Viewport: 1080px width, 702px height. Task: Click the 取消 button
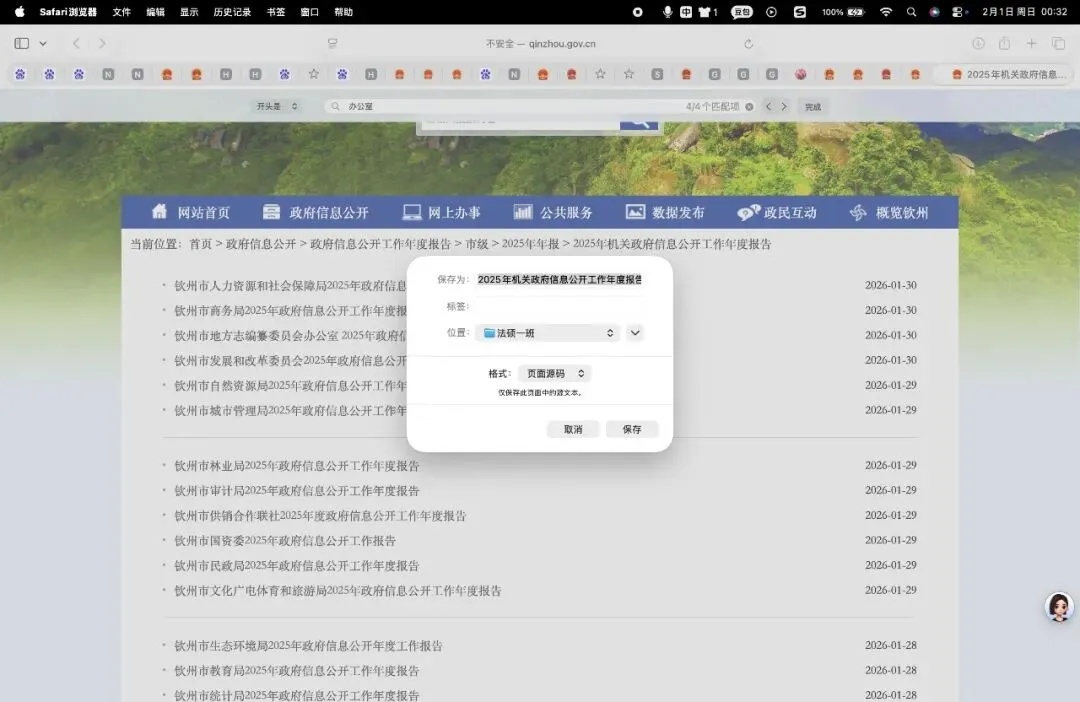[573, 429]
